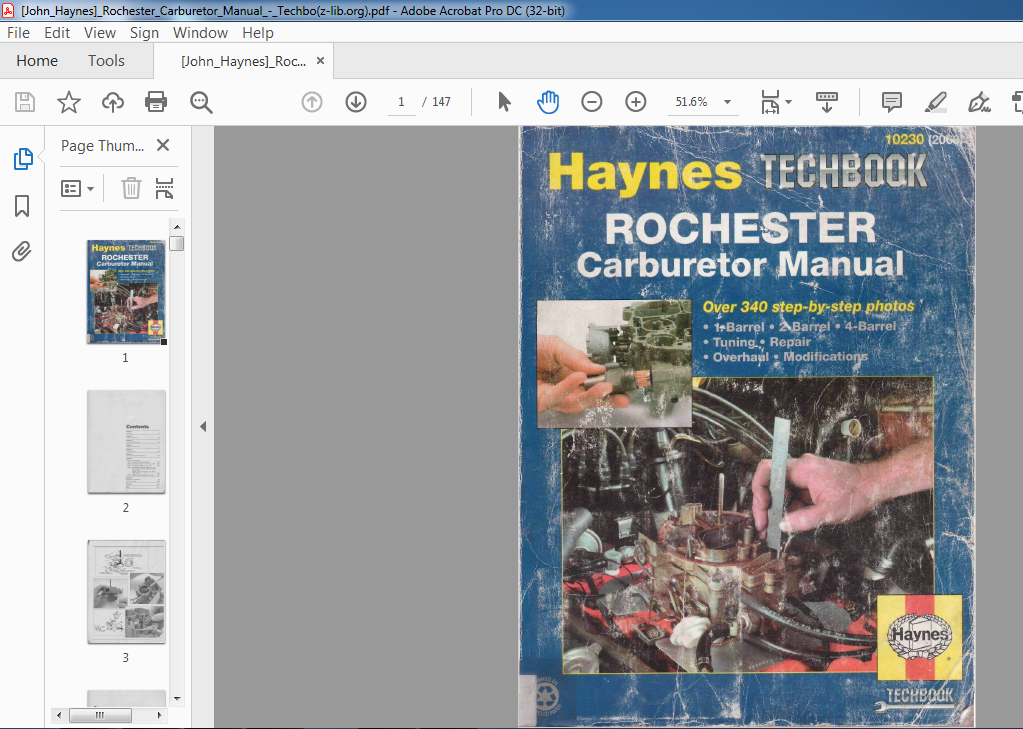
Task: Click the Rochester title on cover page
Action: (x=741, y=228)
